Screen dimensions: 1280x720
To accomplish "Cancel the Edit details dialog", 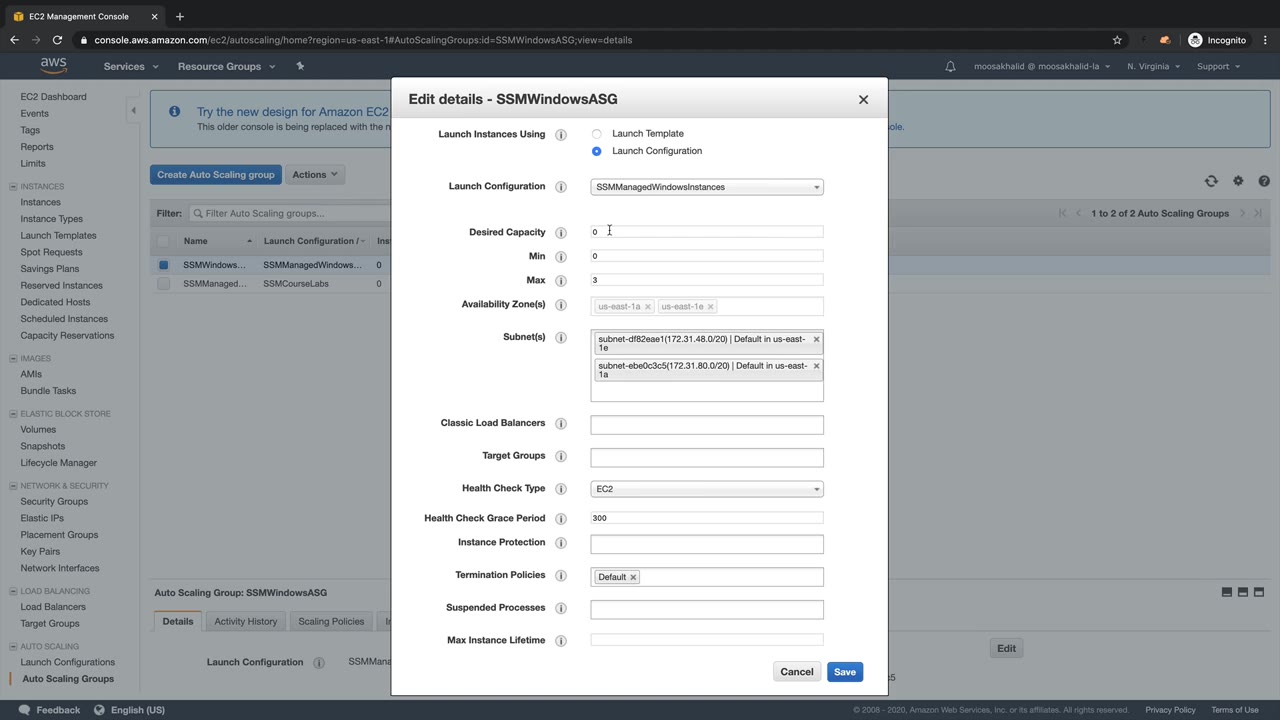I will point(797,672).
